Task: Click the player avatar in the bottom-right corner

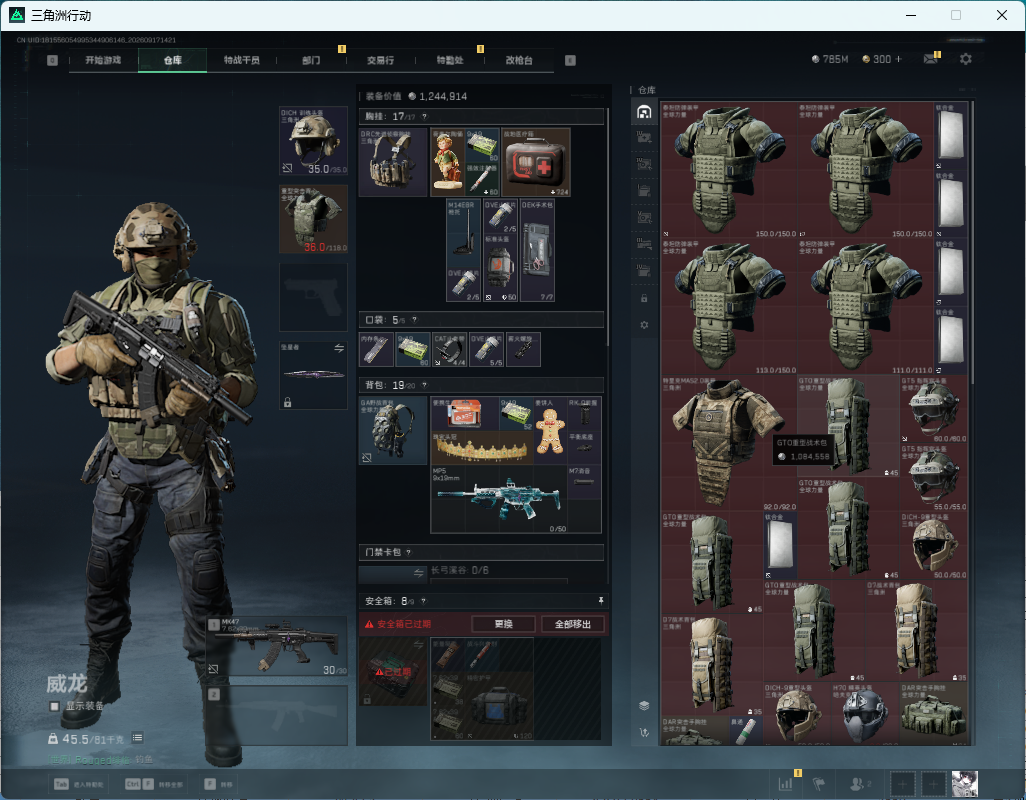Action: 964,784
